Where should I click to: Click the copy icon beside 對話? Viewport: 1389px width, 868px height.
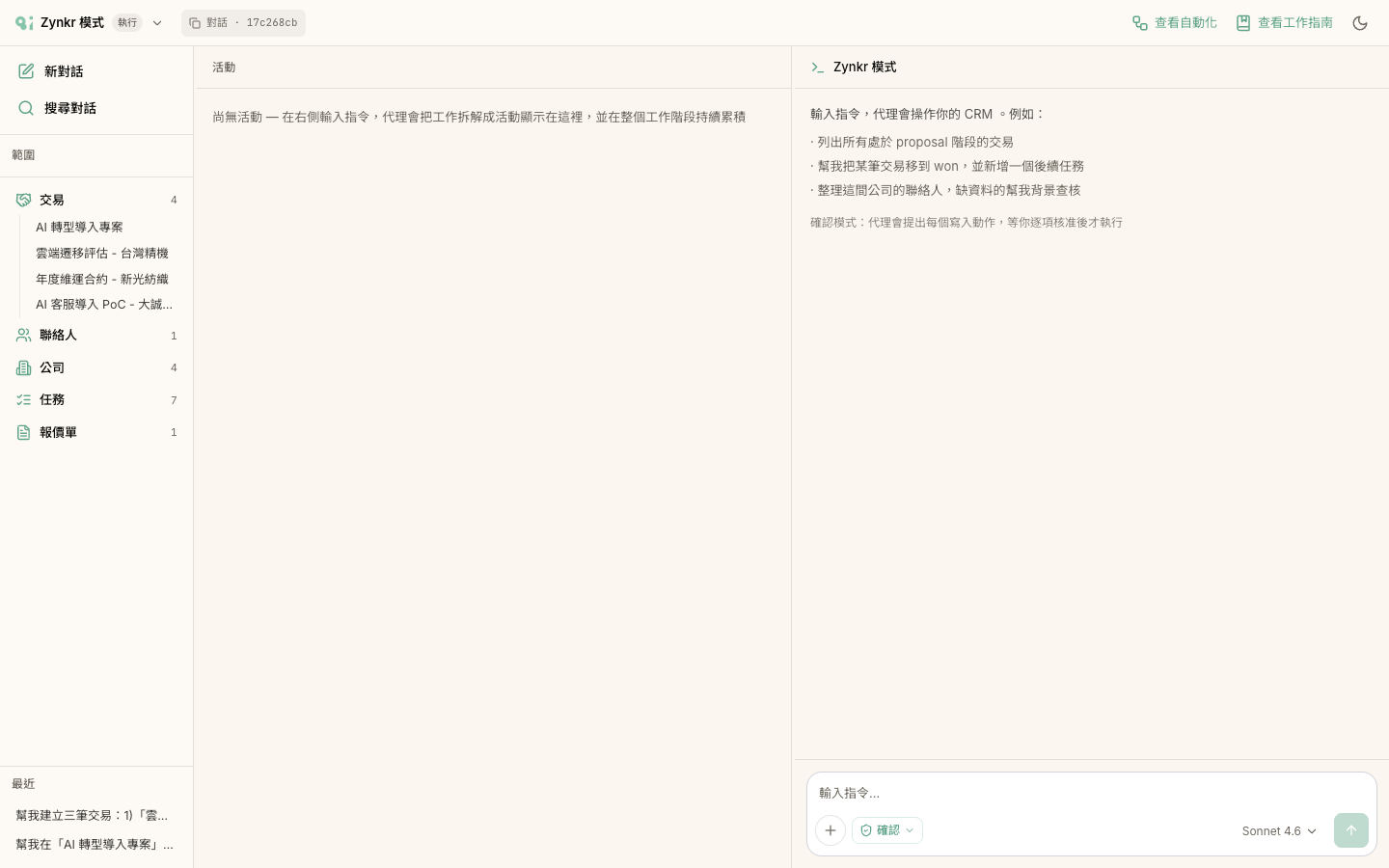click(195, 23)
